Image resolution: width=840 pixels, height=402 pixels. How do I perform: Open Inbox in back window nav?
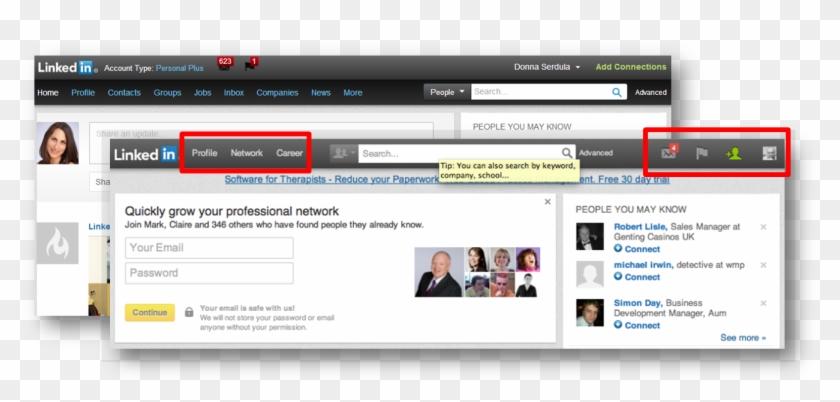tap(234, 93)
